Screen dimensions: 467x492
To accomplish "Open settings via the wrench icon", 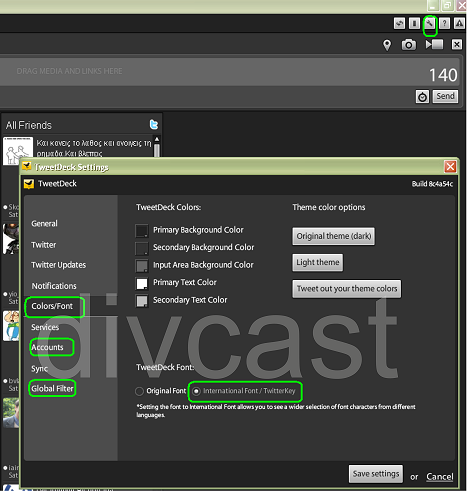I will [x=430, y=23].
